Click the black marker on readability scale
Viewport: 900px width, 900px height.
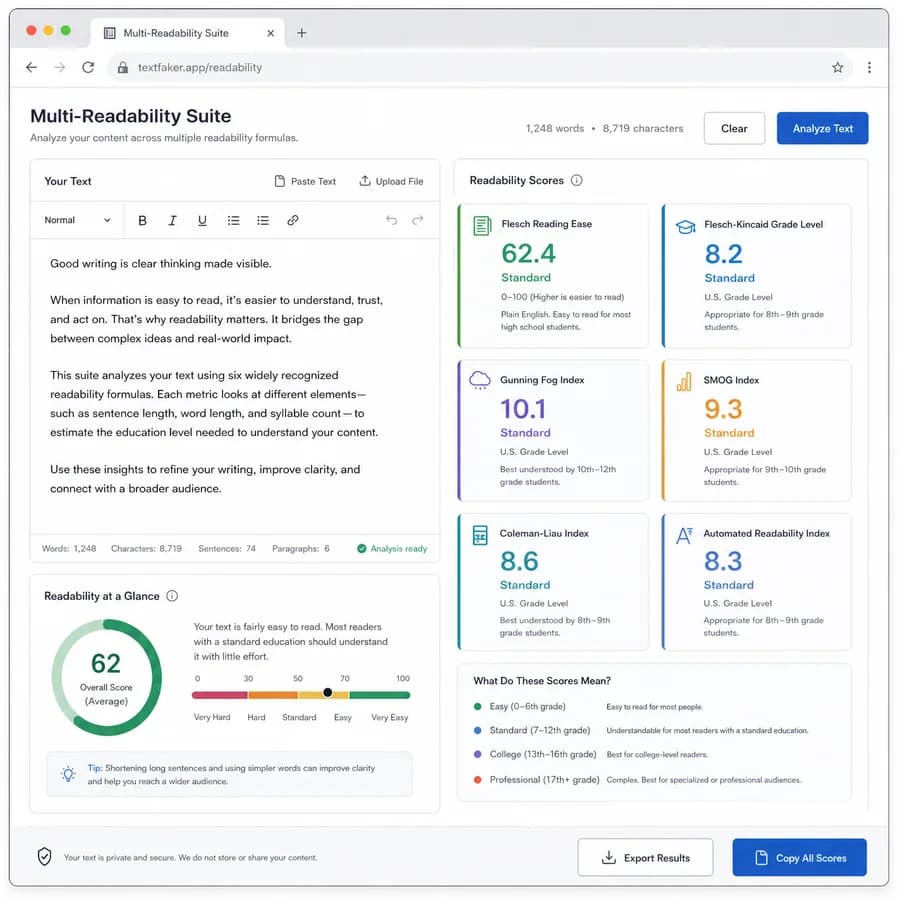pos(328,693)
